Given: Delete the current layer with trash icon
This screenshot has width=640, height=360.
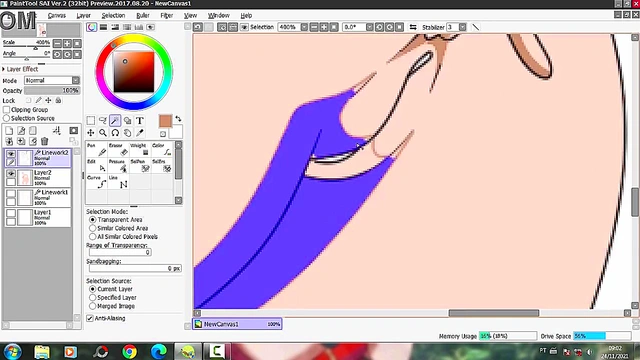Looking at the screenshot, I should coord(44,141).
